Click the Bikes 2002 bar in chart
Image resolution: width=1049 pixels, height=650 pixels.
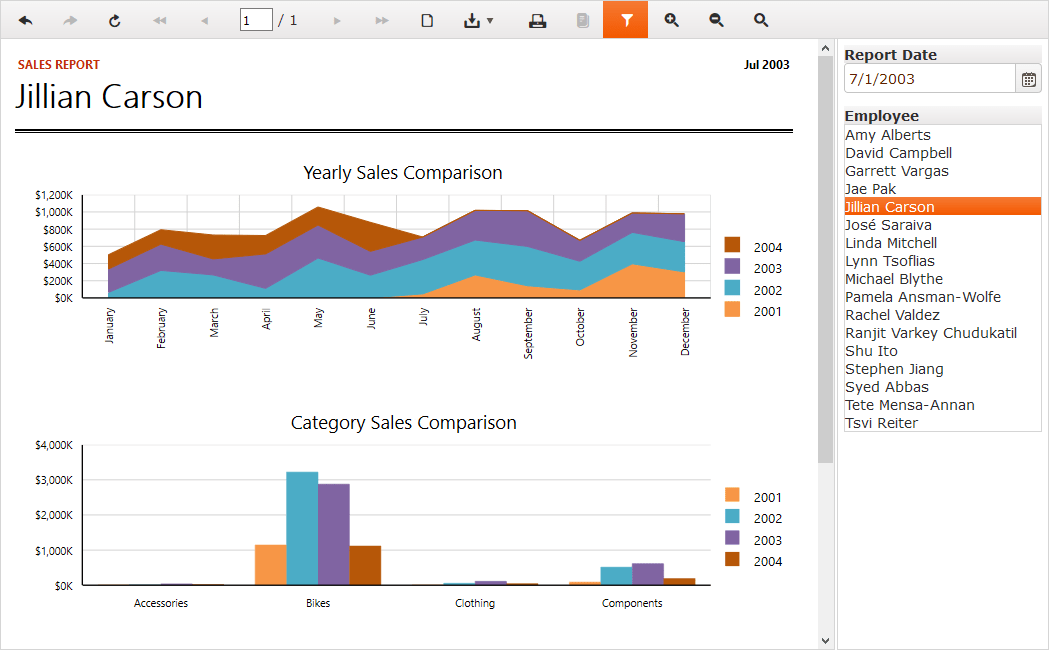pyautogui.click(x=302, y=528)
